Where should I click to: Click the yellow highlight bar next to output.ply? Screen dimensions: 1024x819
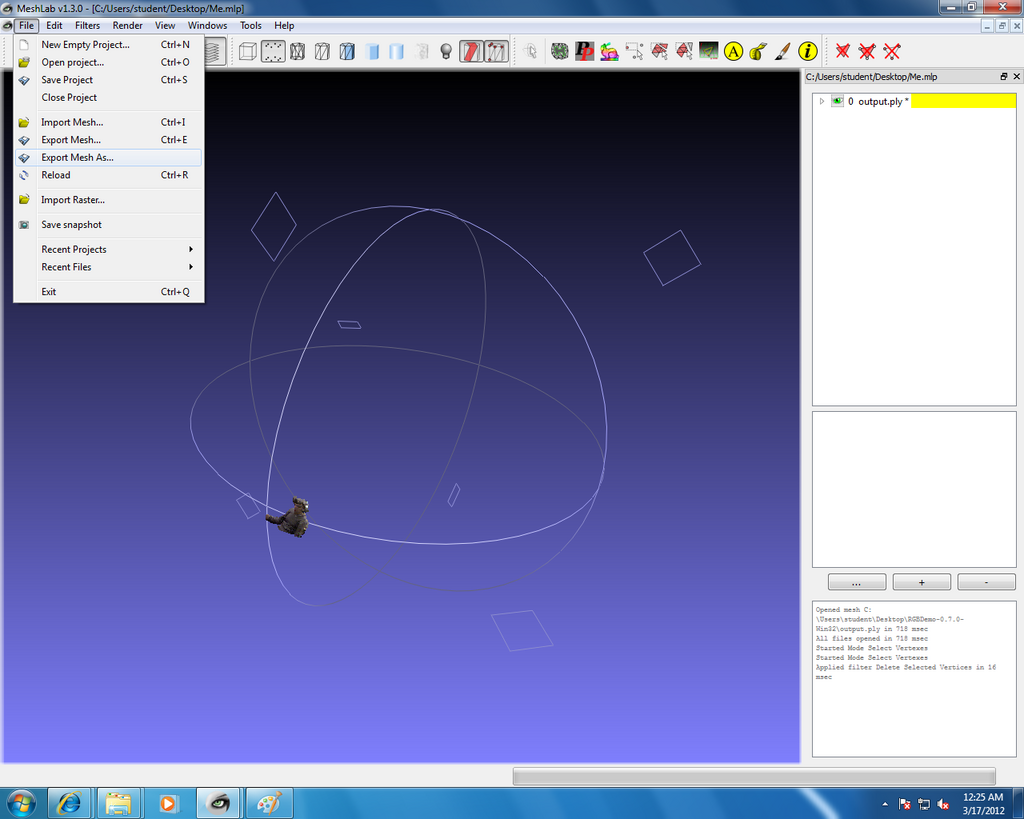pos(963,101)
